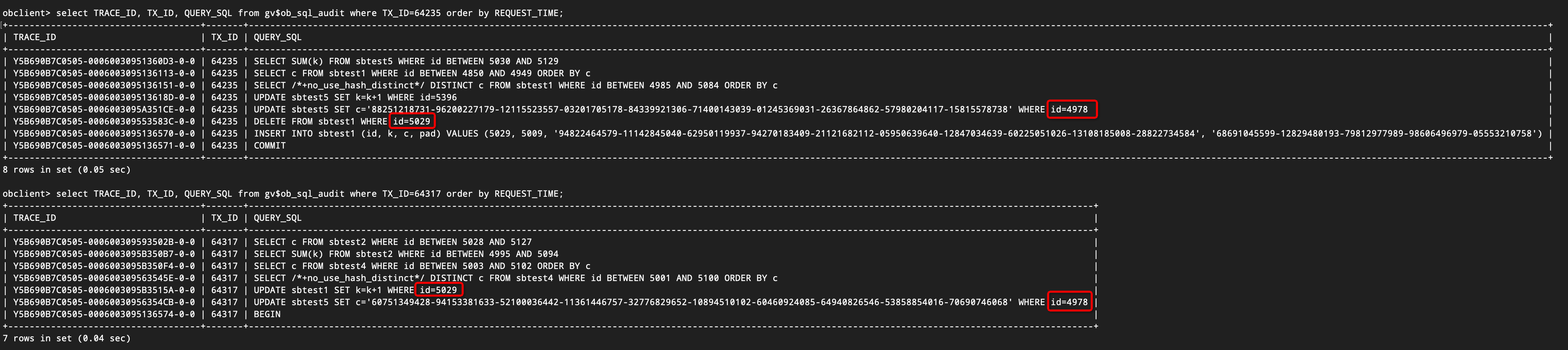Click highlighted id=4978 in the first result table
The image size is (1568, 350).
pos(1071,110)
